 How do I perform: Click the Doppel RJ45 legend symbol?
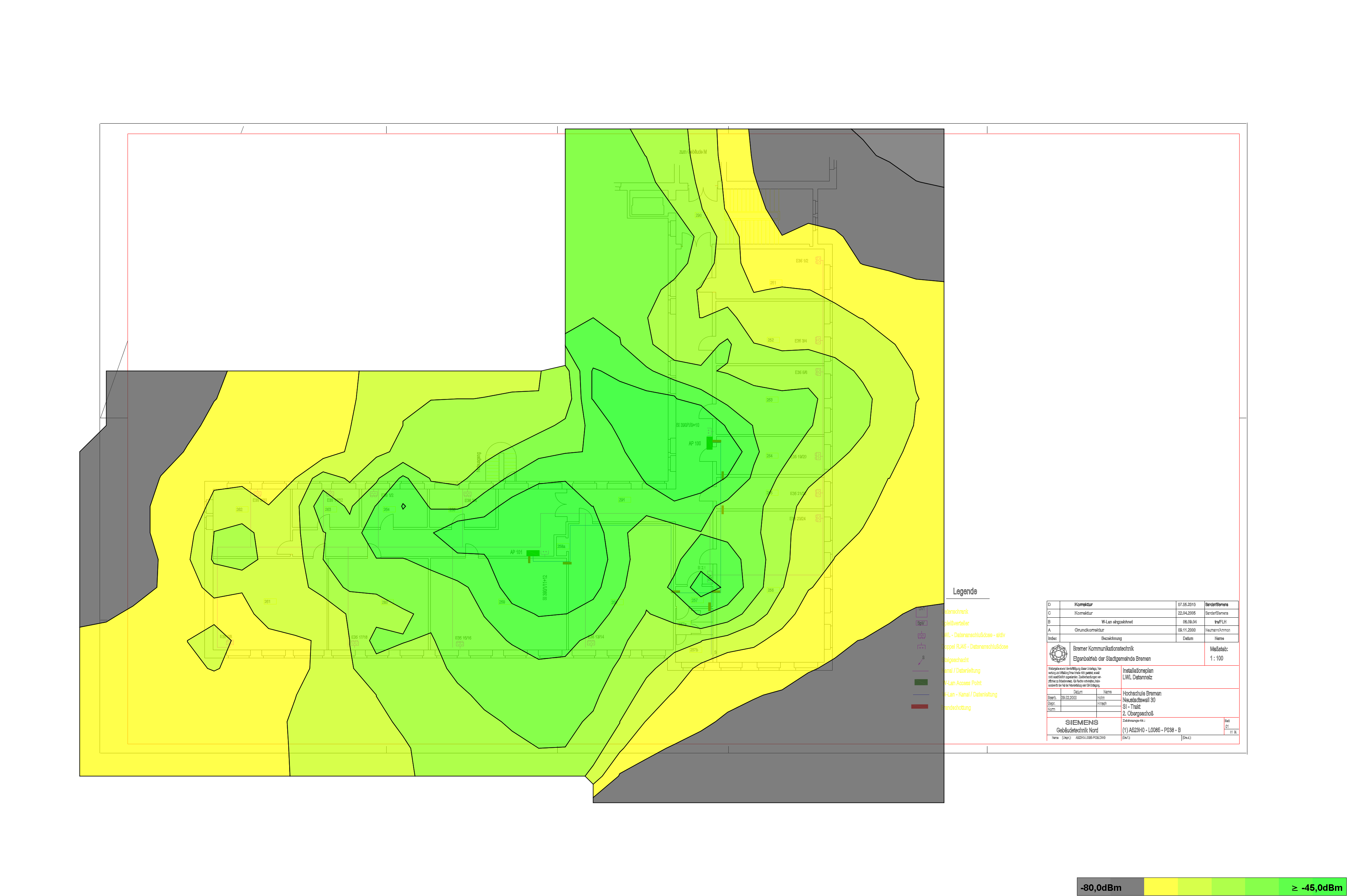click(x=921, y=647)
